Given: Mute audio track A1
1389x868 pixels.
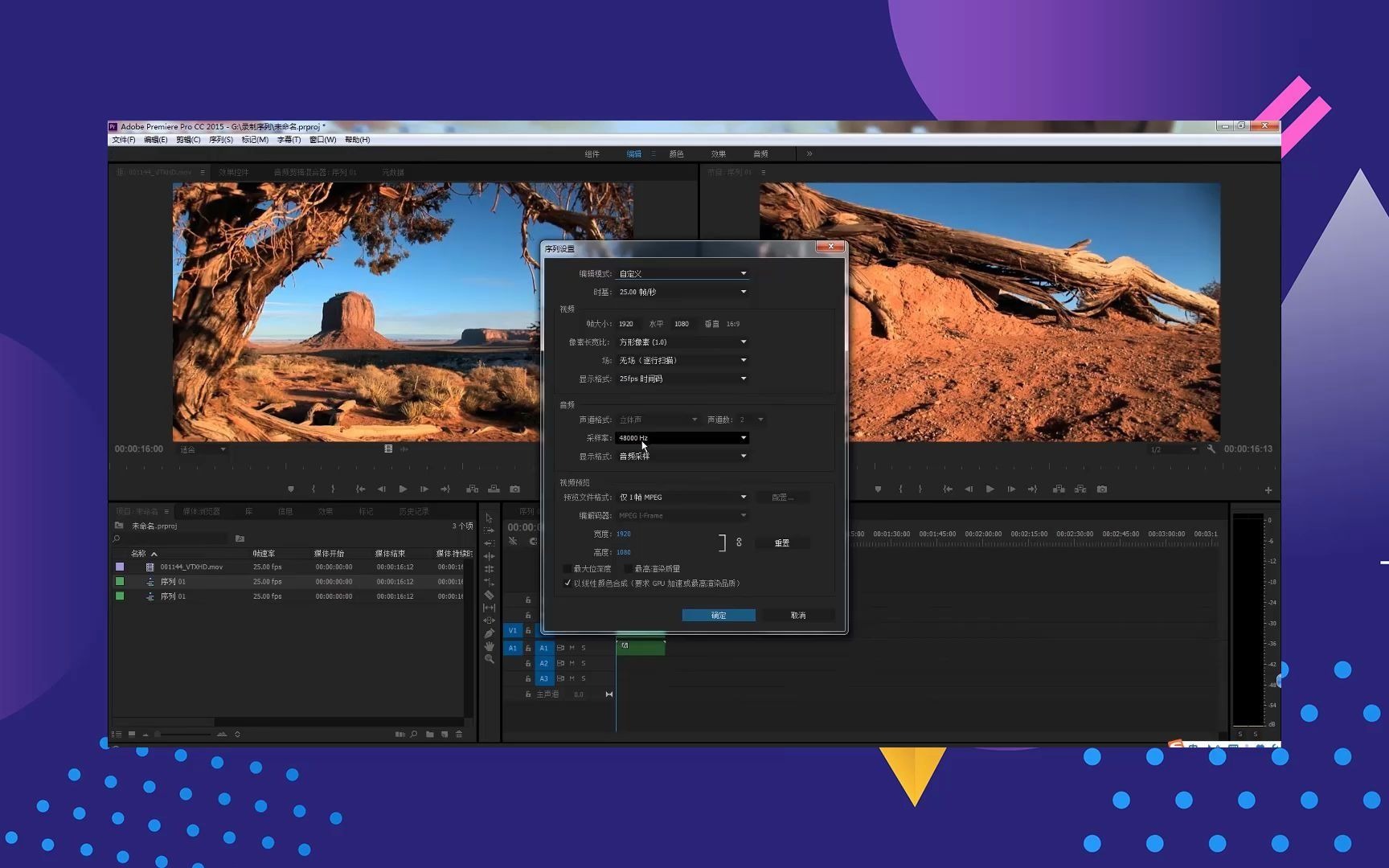Looking at the screenshot, I should pyautogui.click(x=572, y=648).
